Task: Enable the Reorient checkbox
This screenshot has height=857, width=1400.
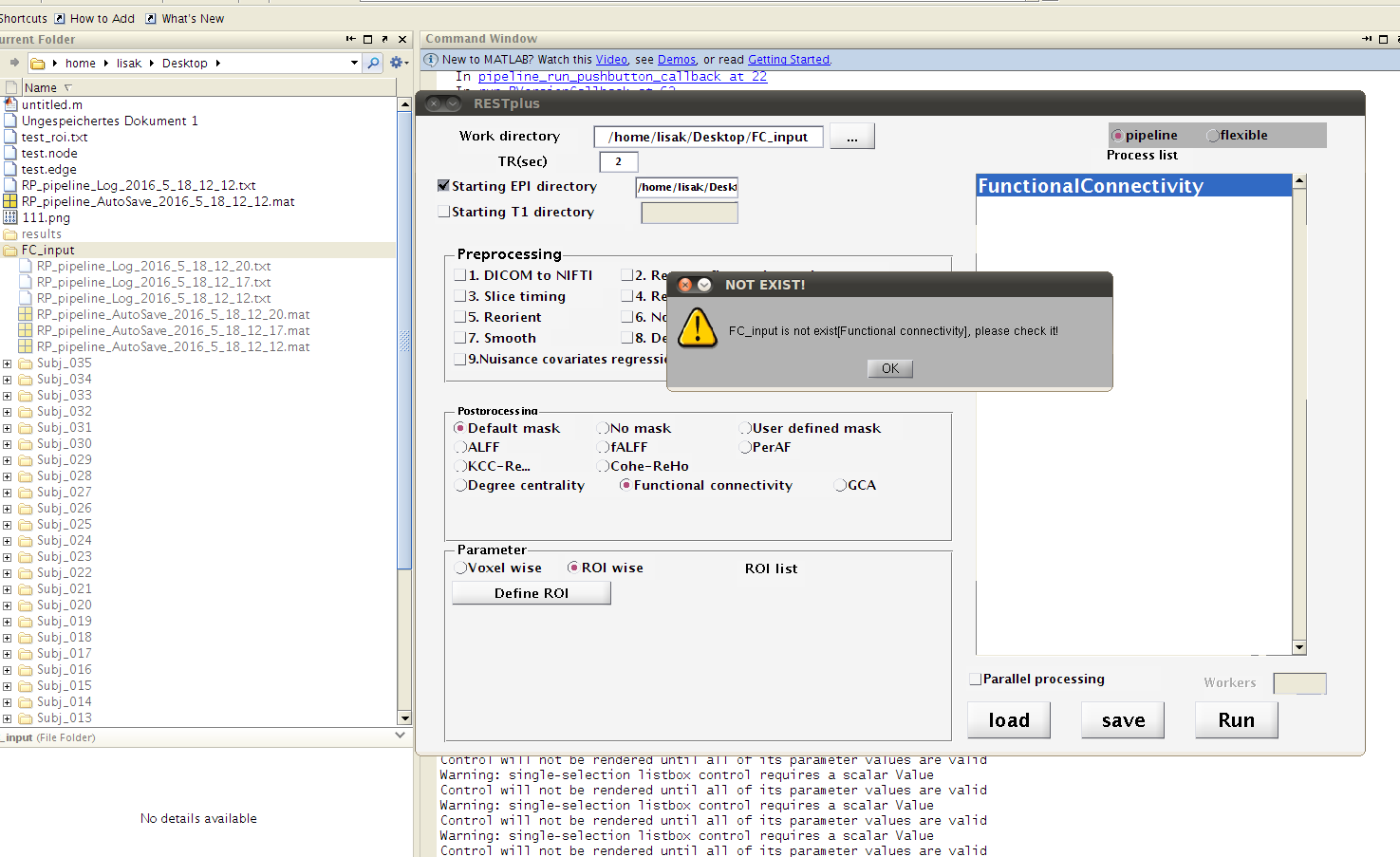Action: pyautogui.click(x=460, y=316)
